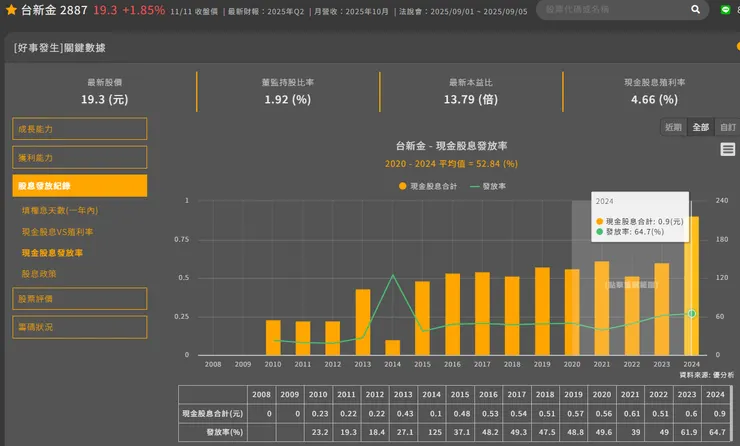The height and width of the screenshot is (446, 740).
Task: Click the 2024 payout ratio data point
Action: (692, 314)
